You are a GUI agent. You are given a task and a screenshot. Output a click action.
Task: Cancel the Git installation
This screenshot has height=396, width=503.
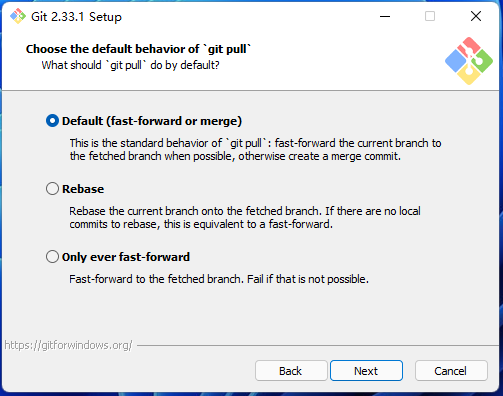click(x=451, y=371)
